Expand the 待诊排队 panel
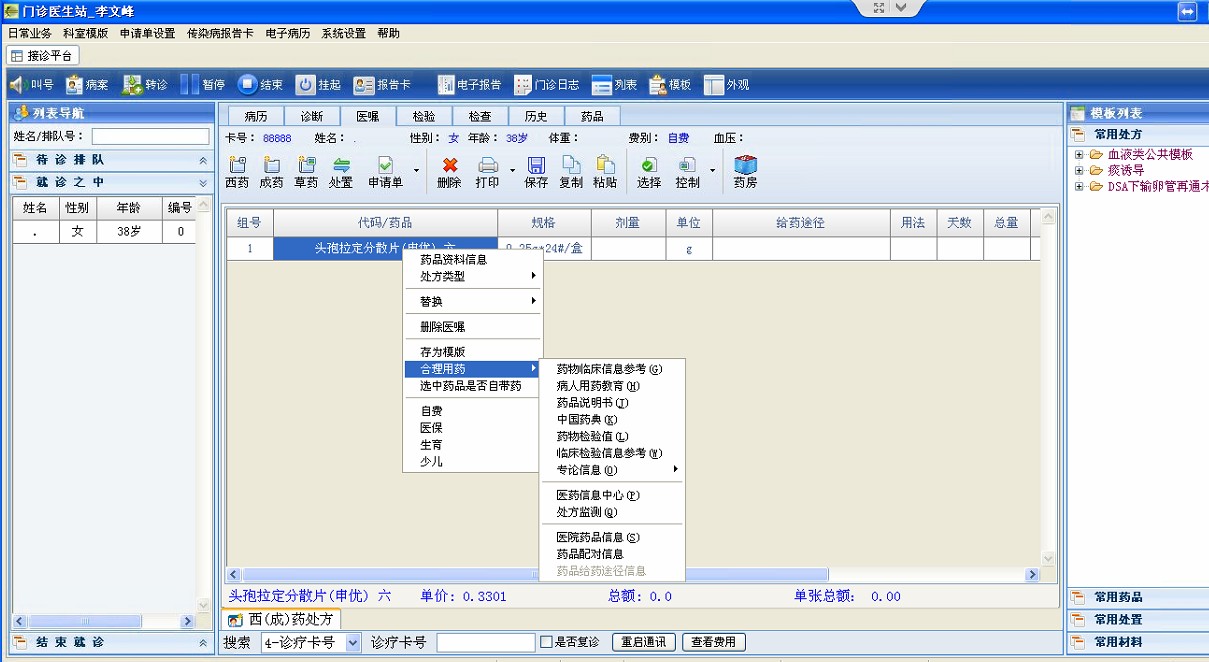The height and width of the screenshot is (662, 1209). 203,160
